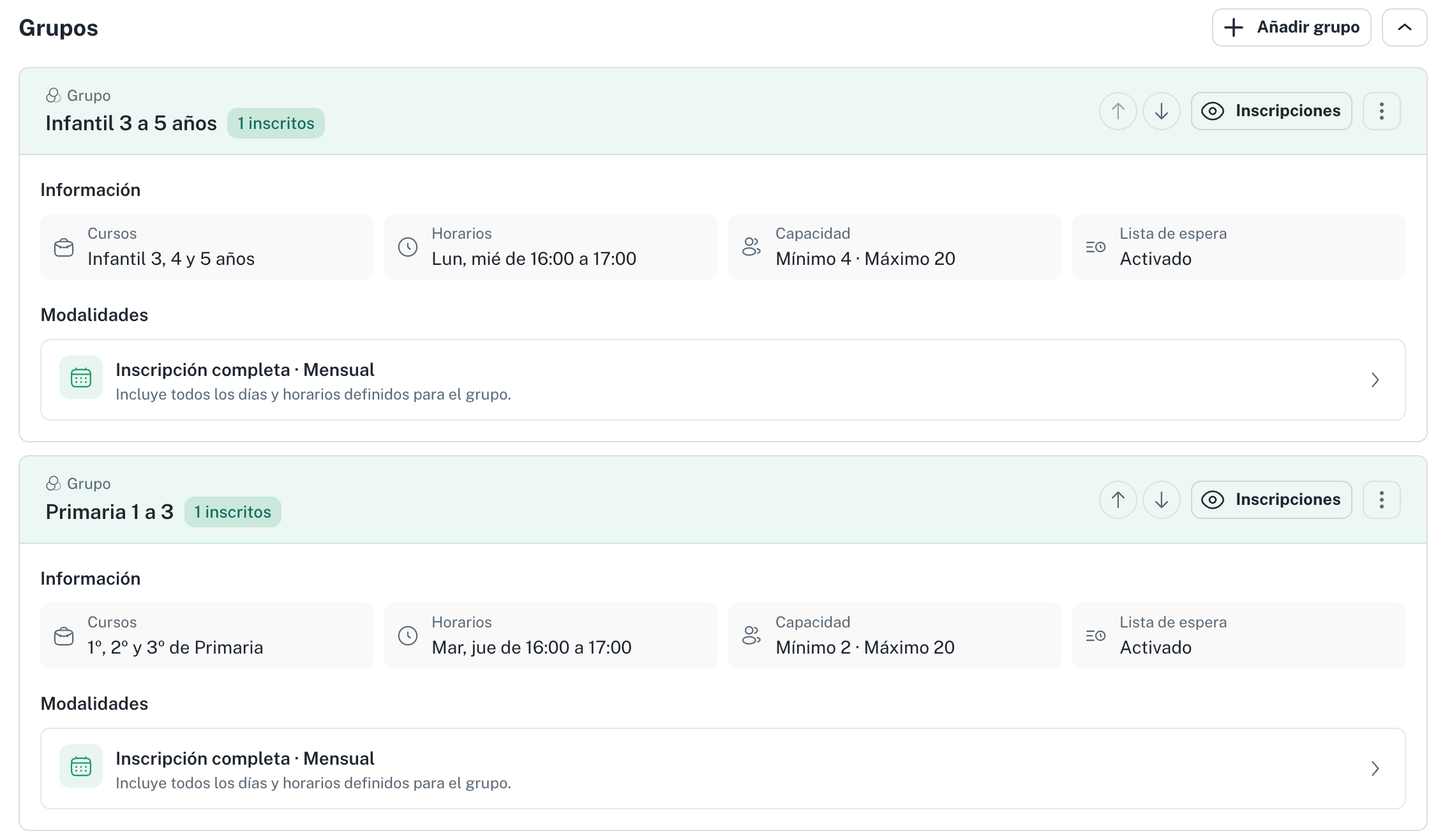This screenshot has height=840, width=1445.
Task: Click calendar icon in Primaria modalidad
Action: coord(81,766)
